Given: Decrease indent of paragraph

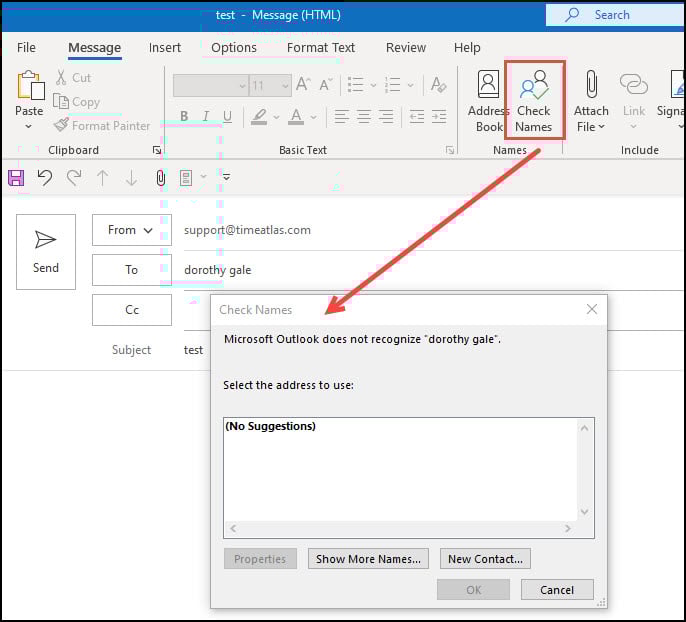Looking at the screenshot, I should [x=416, y=116].
